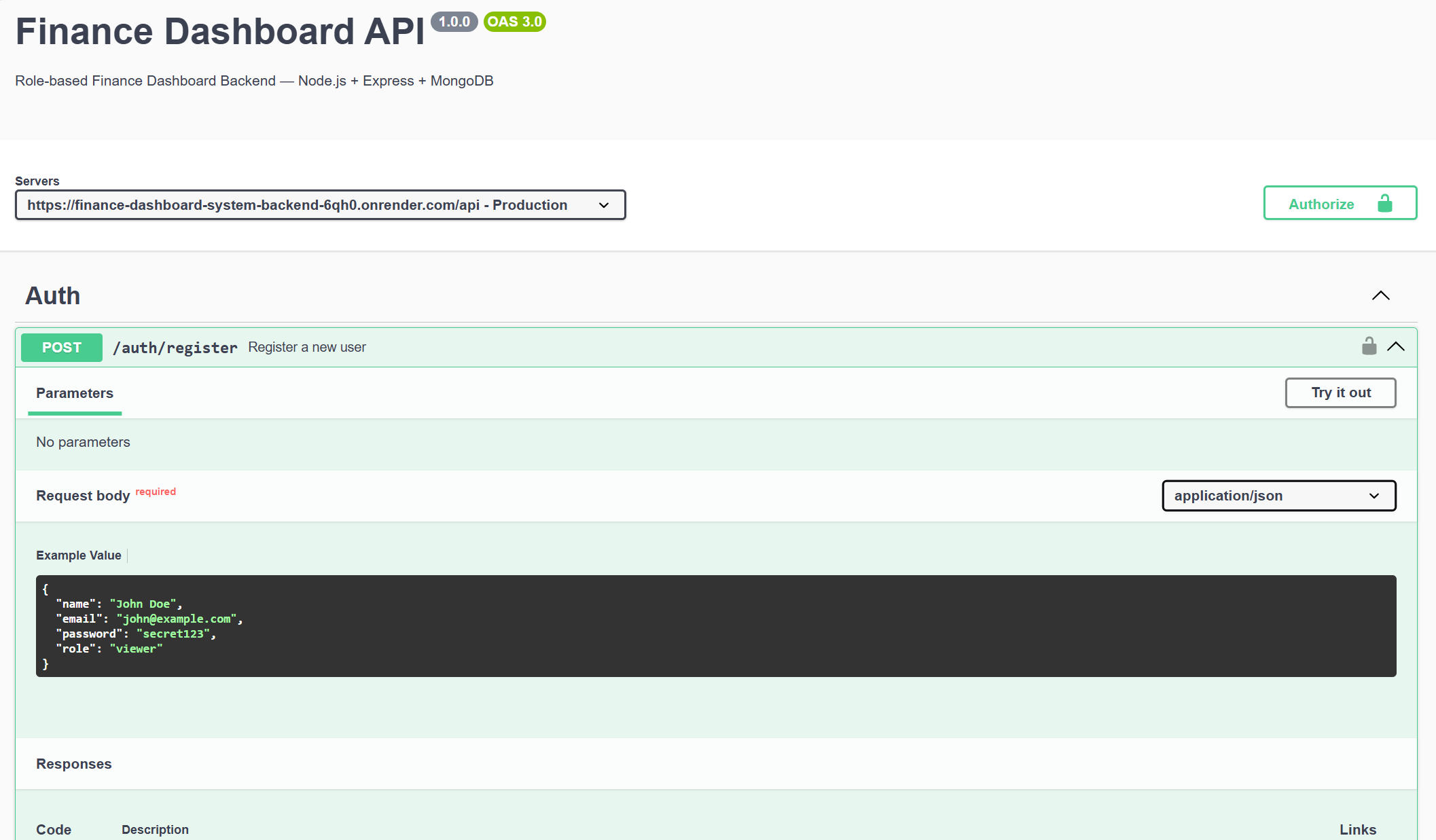Collapse the Auth section using its chevron
1436x840 pixels.
point(1380,295)
